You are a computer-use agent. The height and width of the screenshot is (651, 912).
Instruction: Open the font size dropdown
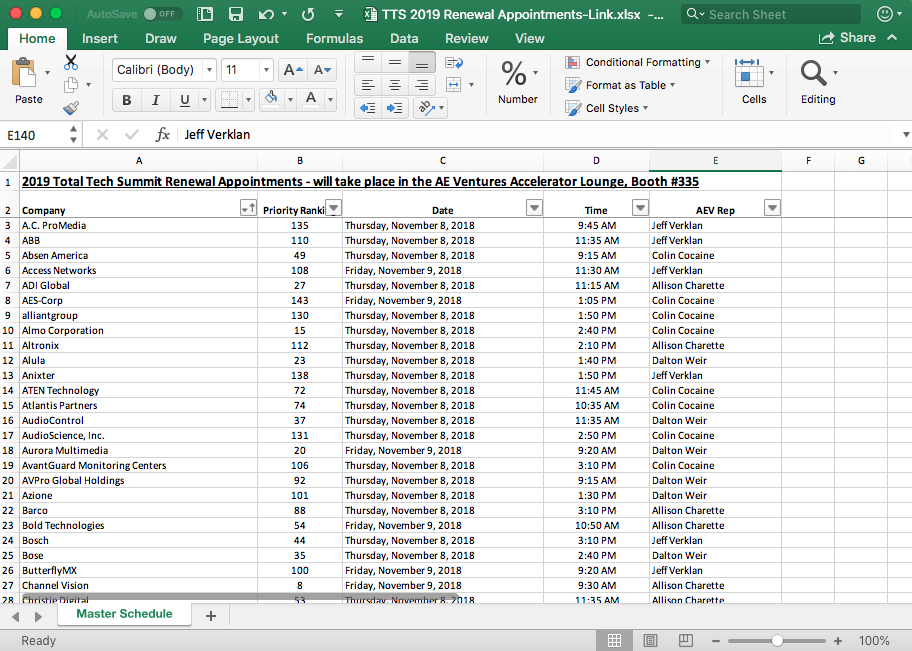266,70
